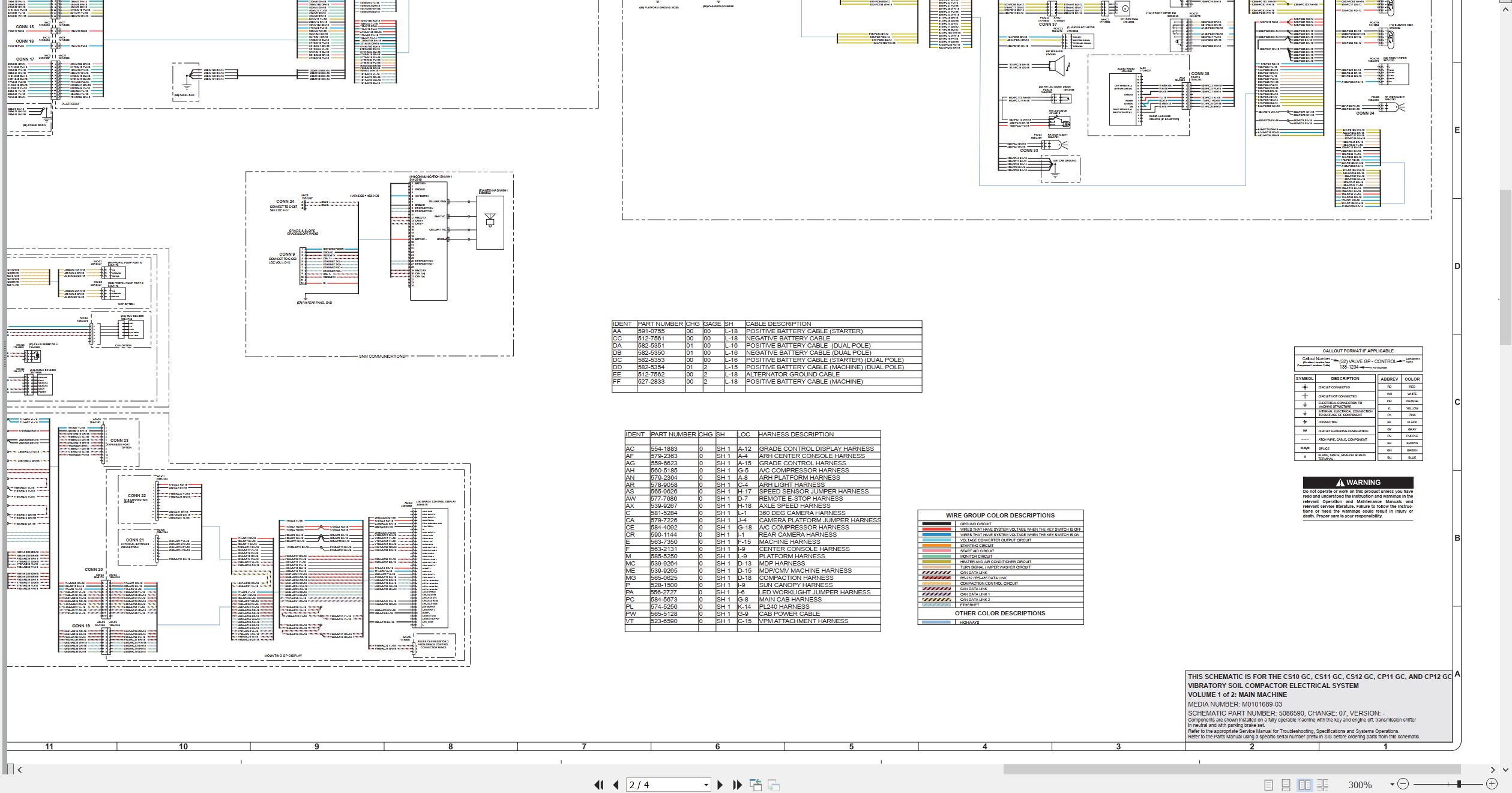
Task: Click the horizontal scrollbar right arrow
Action: coord(1493,770)
